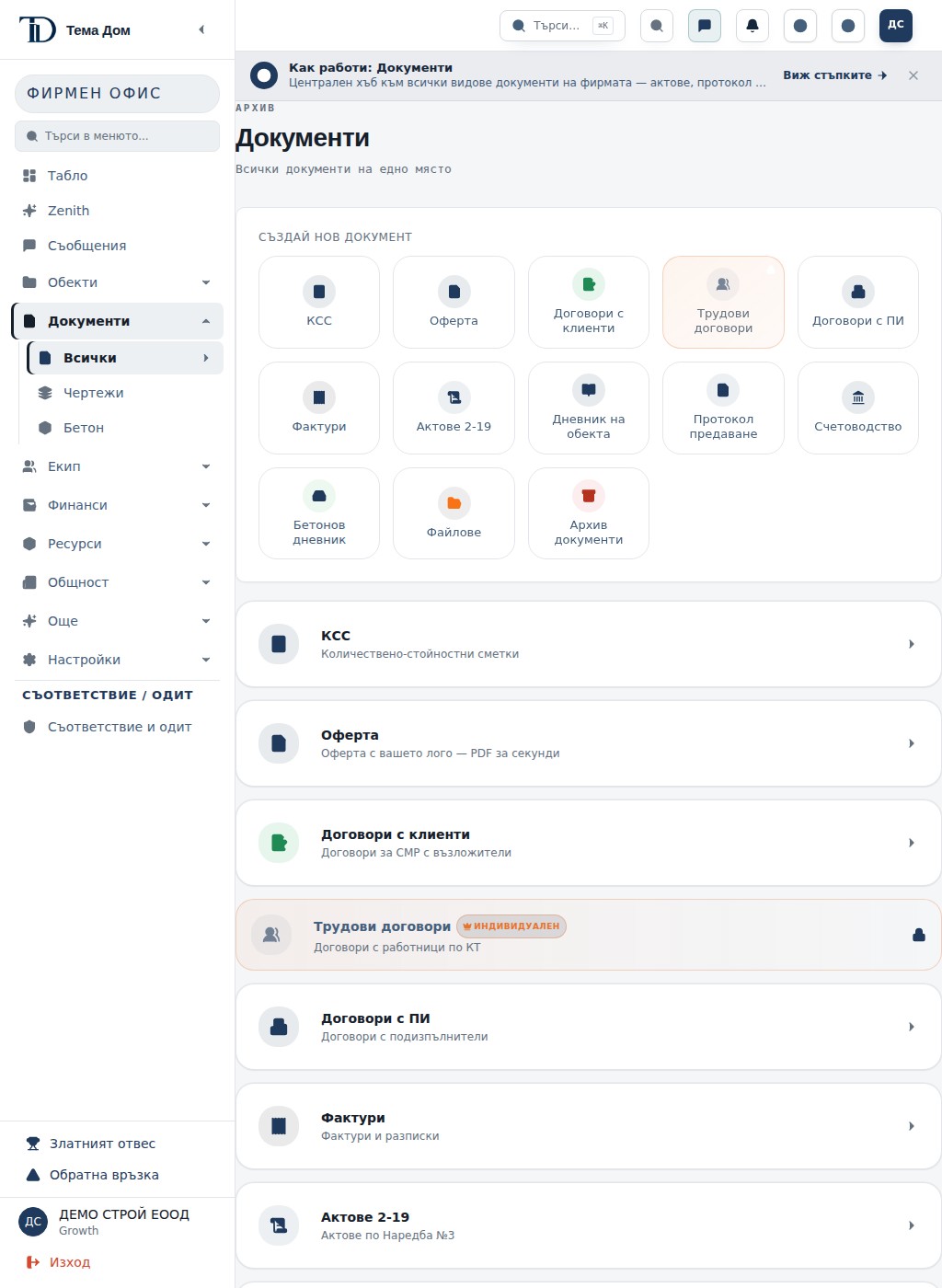Select the Бетонов дневник tile
The width and height of the screenshot is (942, 1288).
(319, 513)
